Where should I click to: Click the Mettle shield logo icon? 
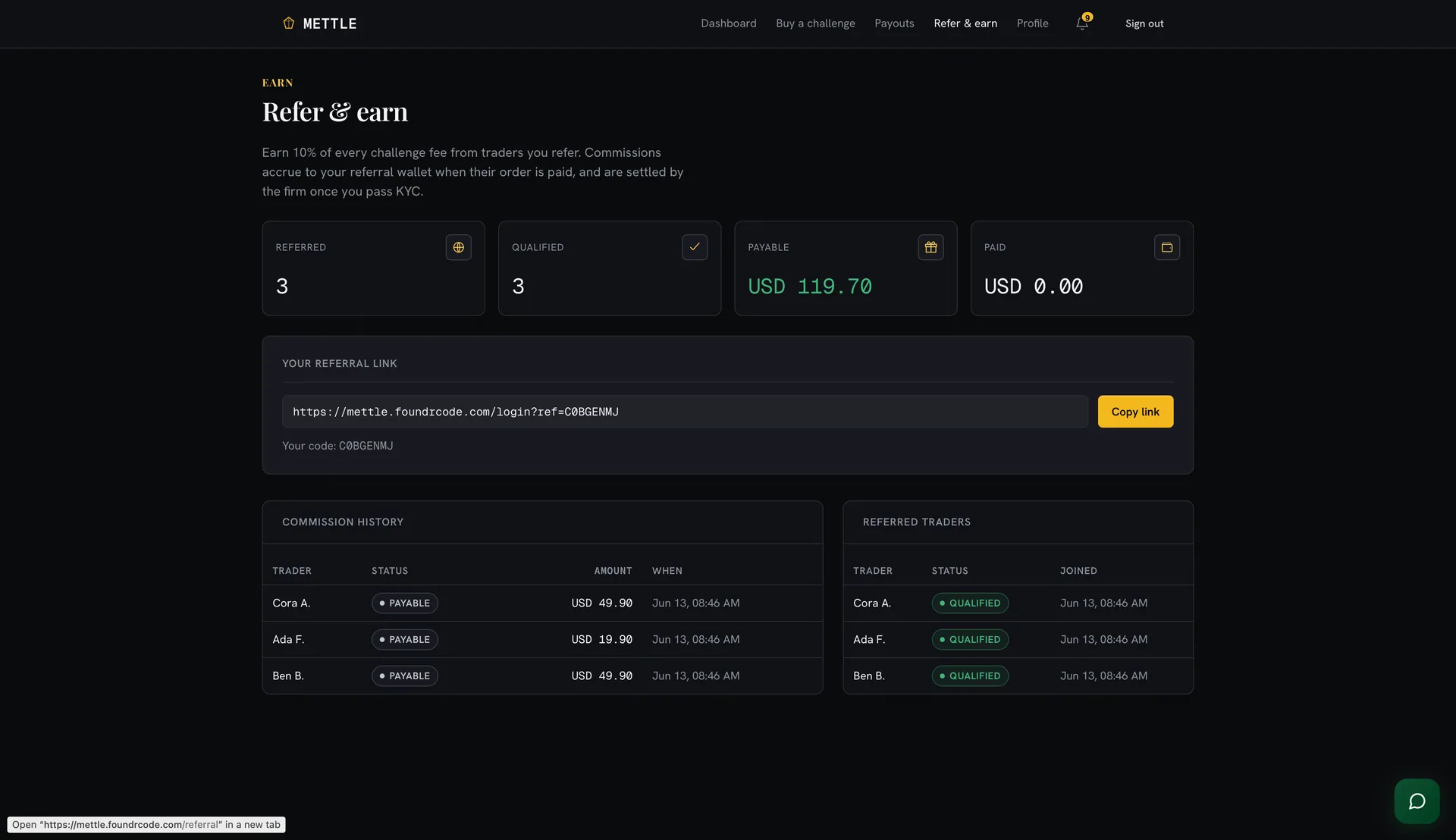[288, 24]
